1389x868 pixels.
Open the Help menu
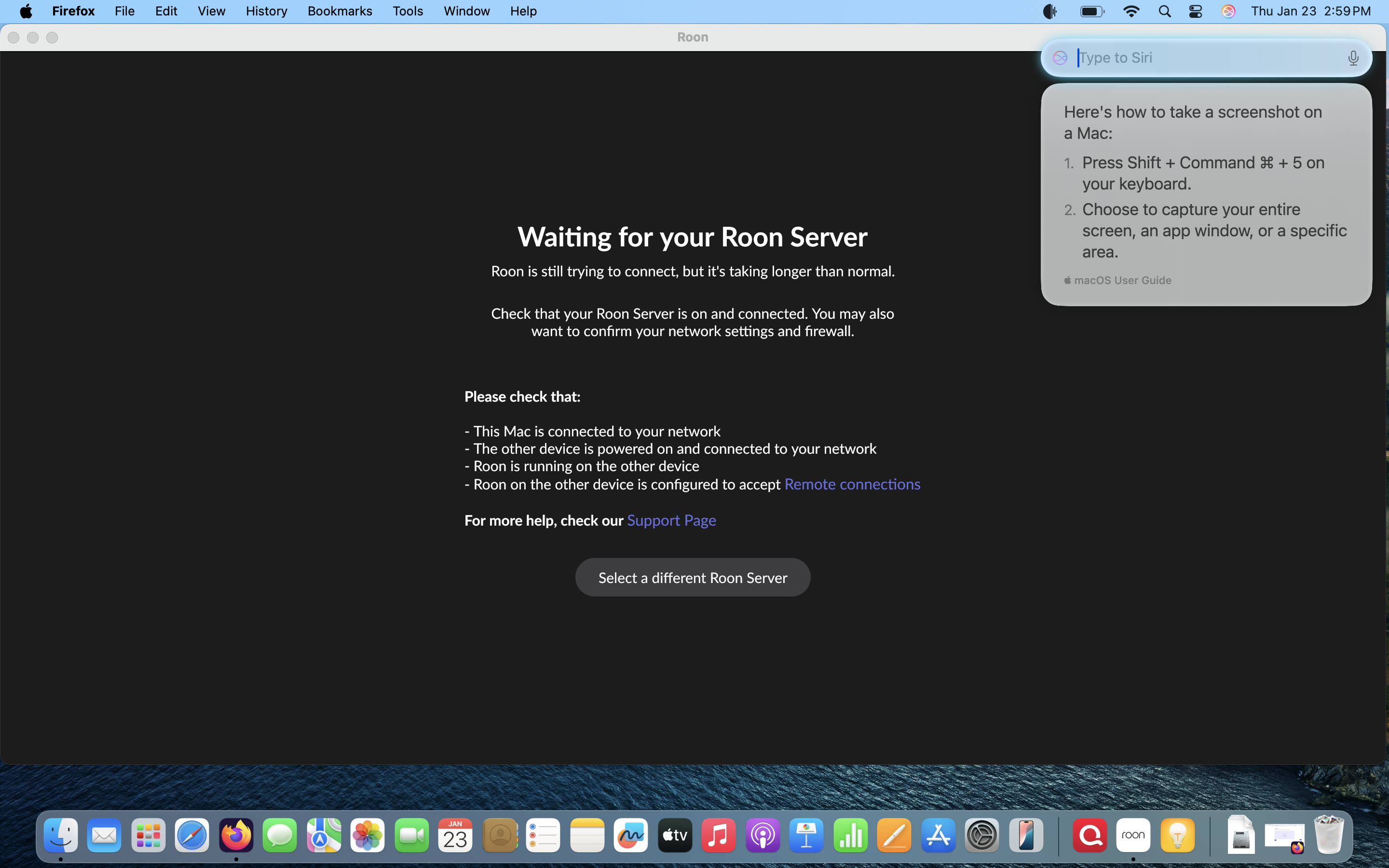tap(523, 11)
